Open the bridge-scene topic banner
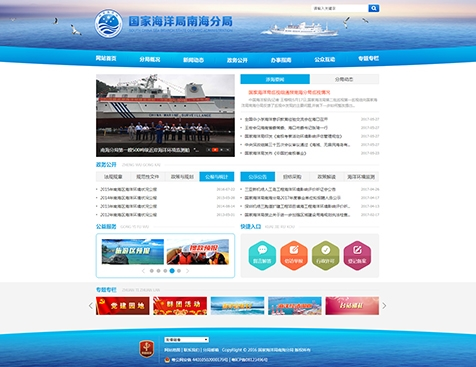 295,306
